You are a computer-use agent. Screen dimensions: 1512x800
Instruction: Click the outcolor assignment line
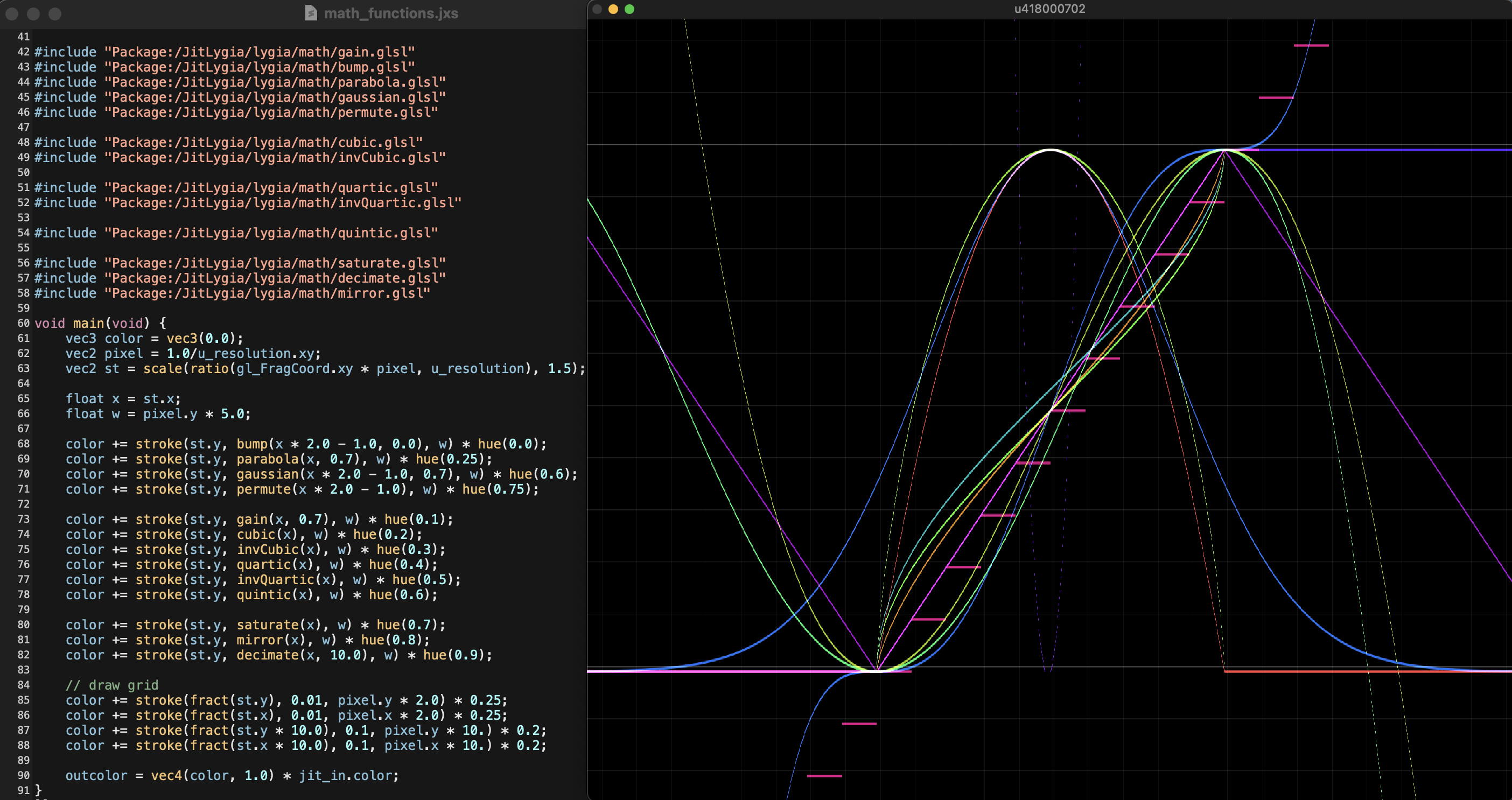232,775
